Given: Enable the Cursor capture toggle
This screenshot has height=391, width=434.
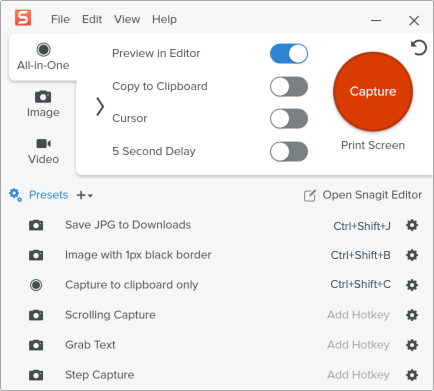Looking at the screenshot, I should tap(289, 119).
